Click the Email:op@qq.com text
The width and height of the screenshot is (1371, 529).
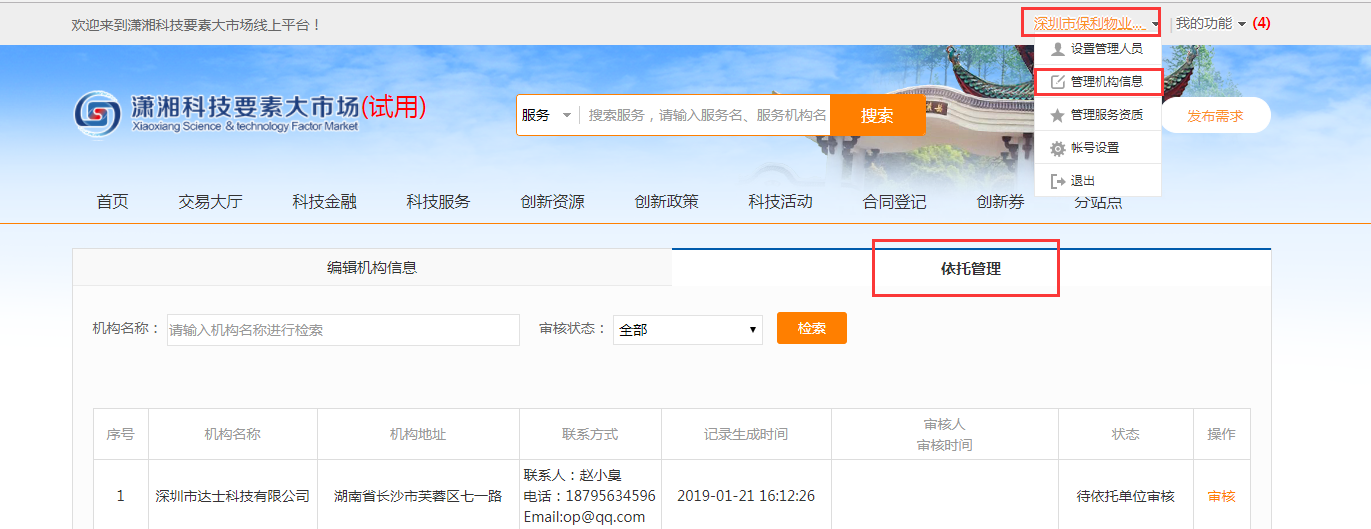coord(584,517)
